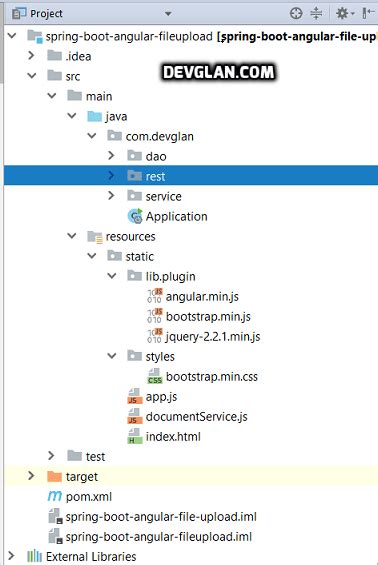
Task: Select bootstrap.min.css file name
Action: pyautogui.click(x=212, y=377)
